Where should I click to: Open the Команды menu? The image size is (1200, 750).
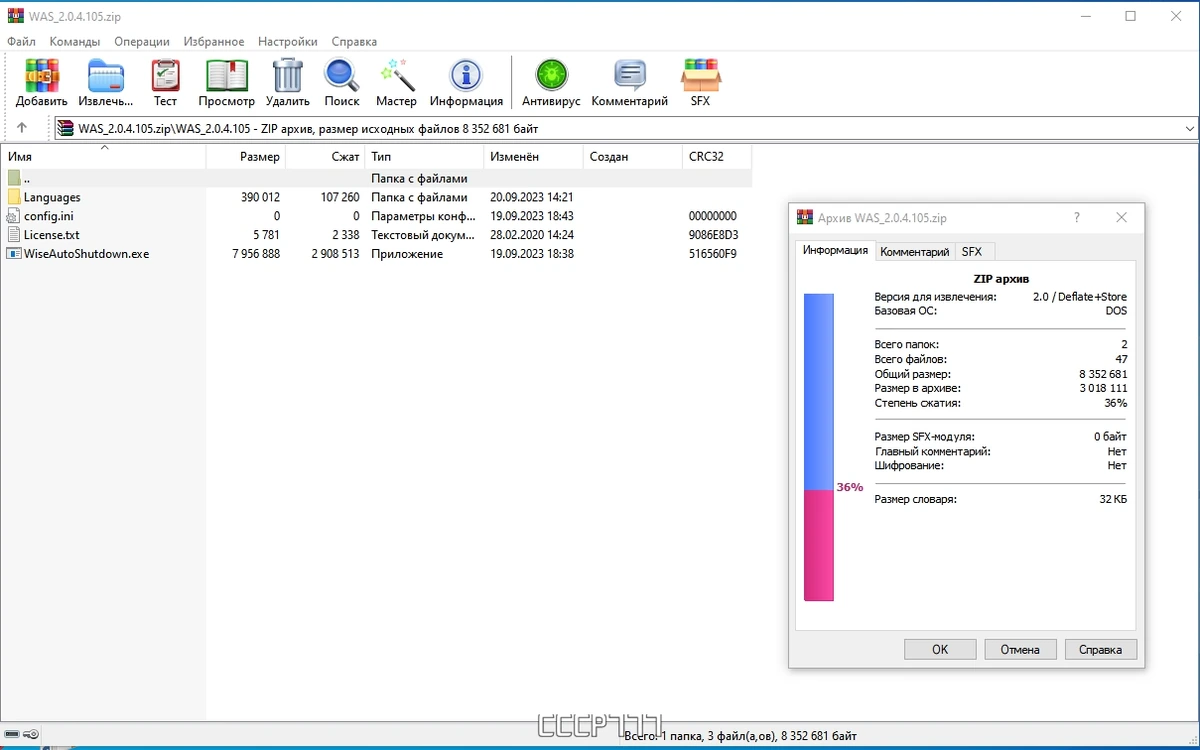[x=74, y=42]
